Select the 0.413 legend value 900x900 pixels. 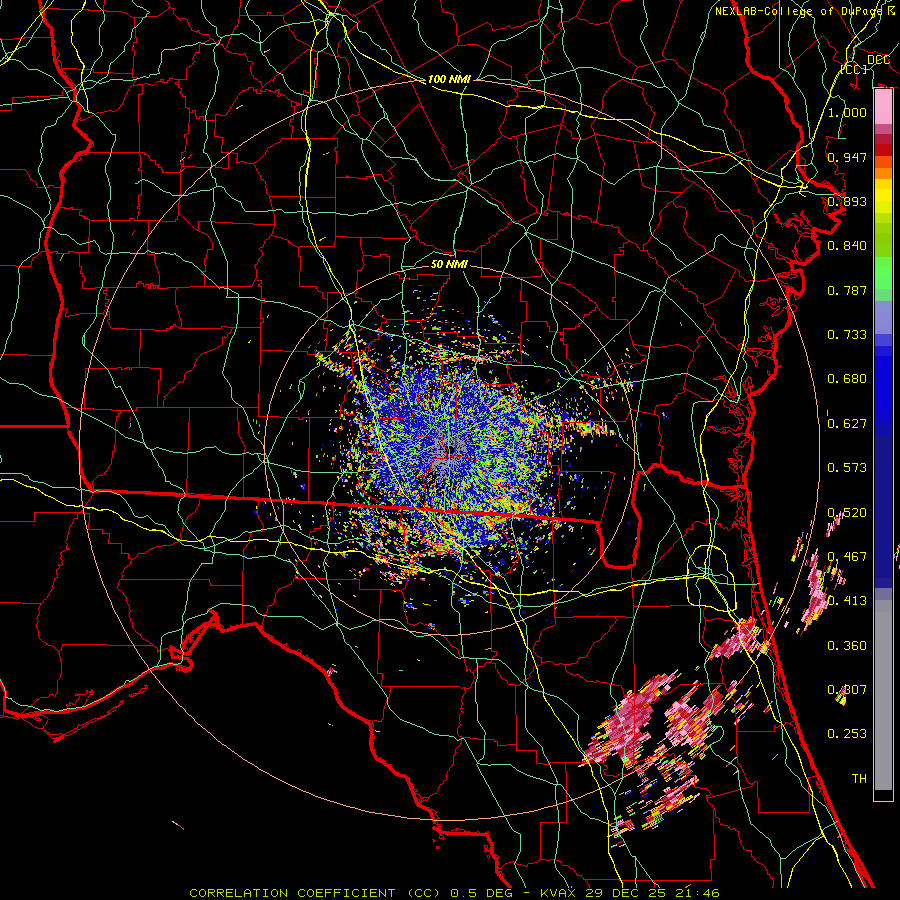click(x=847, y=601)
